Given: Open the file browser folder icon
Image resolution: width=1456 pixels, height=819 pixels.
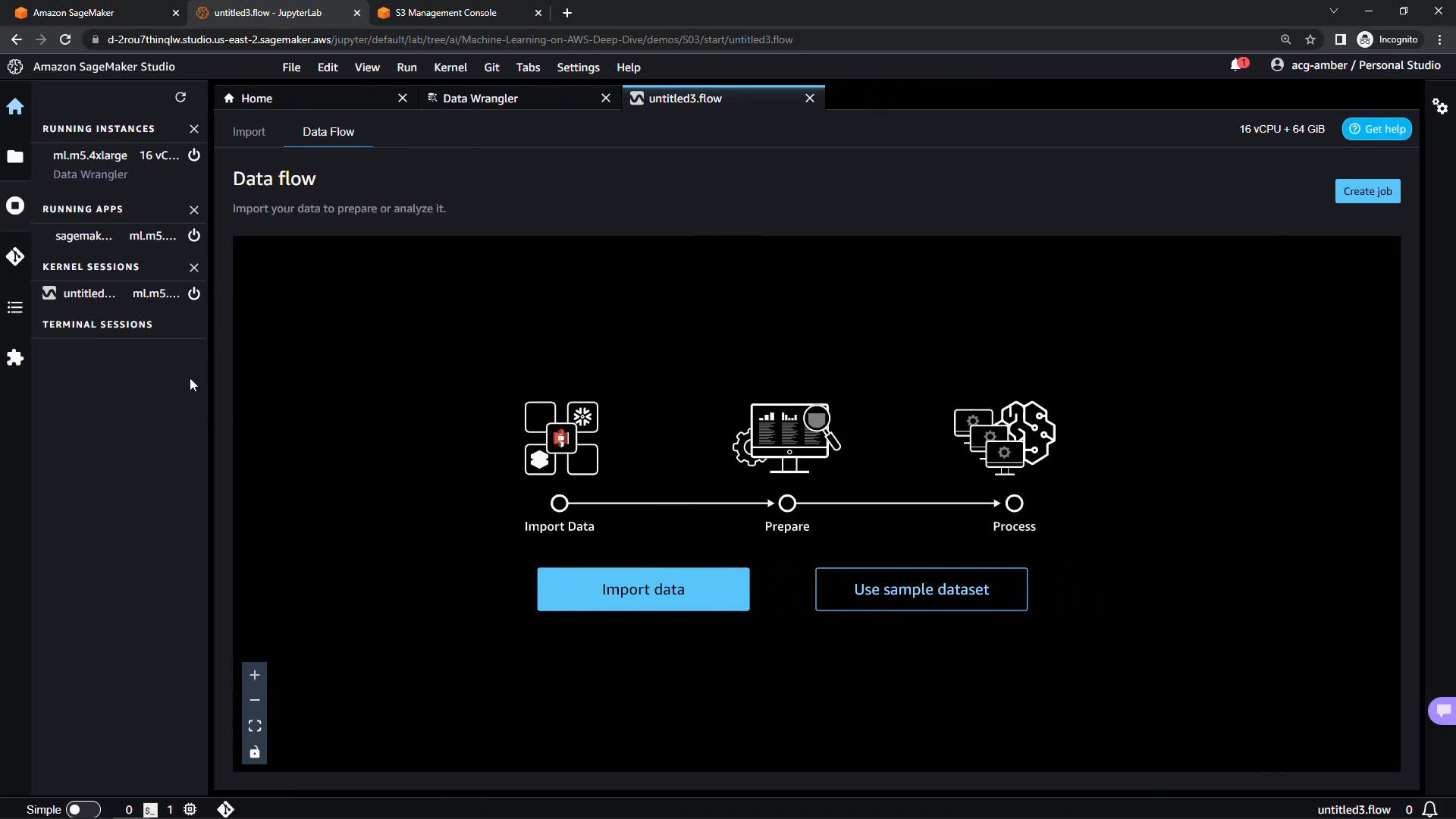Looking at the screenshot, I should [15, 157].
